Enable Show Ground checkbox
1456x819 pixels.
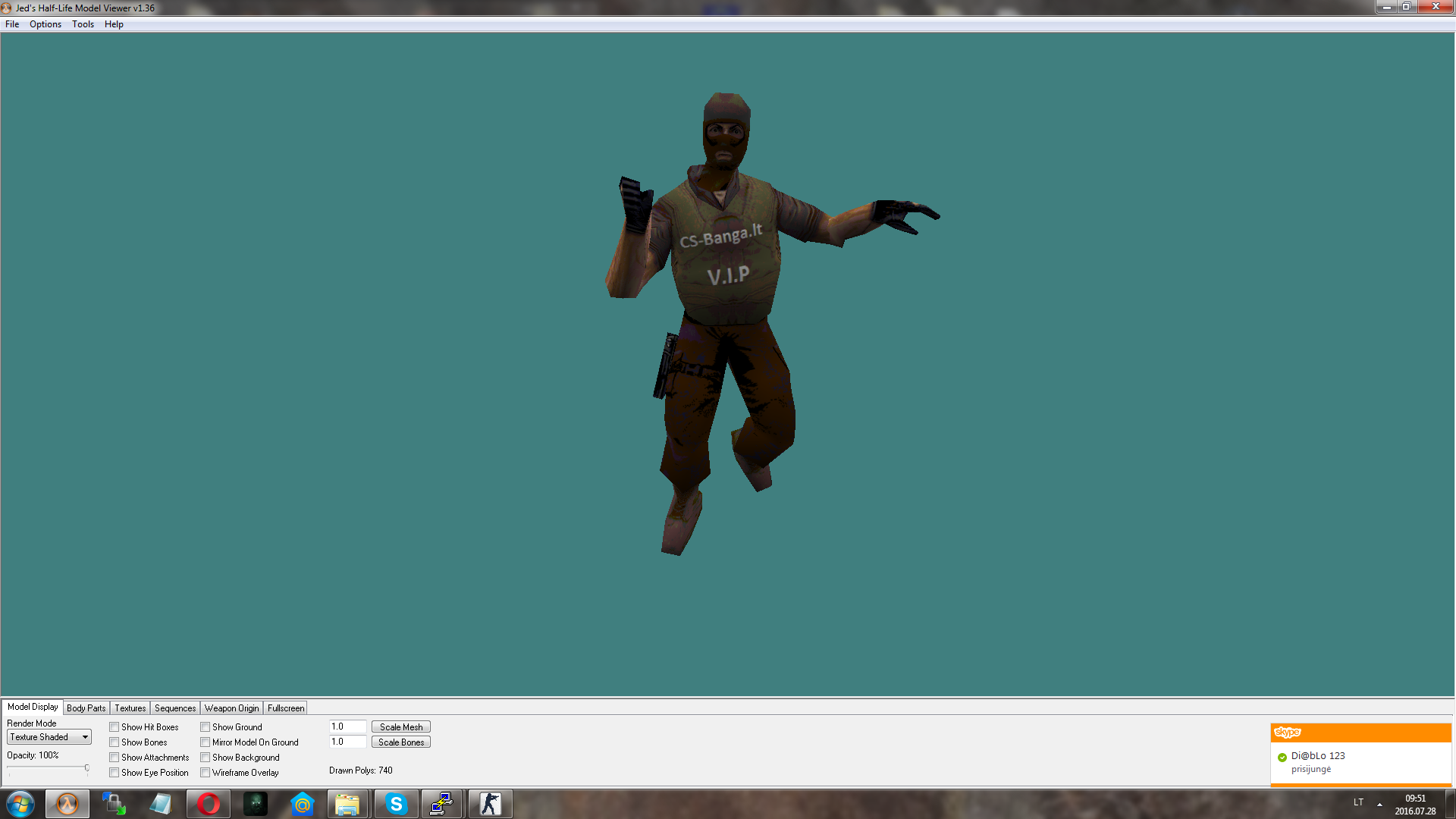coord(205,727)
